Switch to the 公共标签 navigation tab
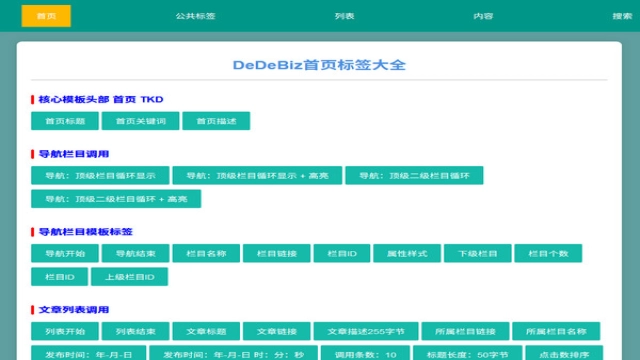The width and height of the screenshot is (640, 360). click(195, 16)
